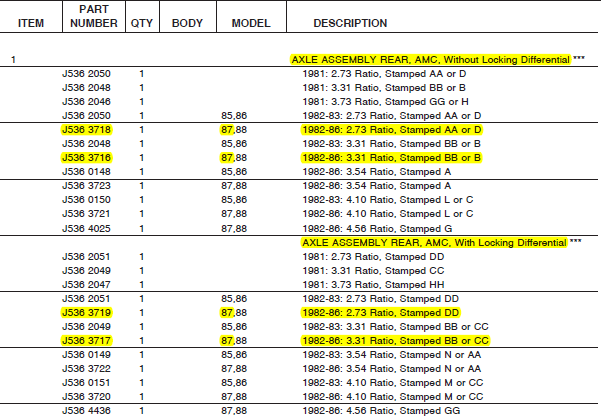Click highlighted '1982-86: 2.73 Ratio, Stamped DD'
This screenshot has width=601, height=416.
[x=381, y=312]
